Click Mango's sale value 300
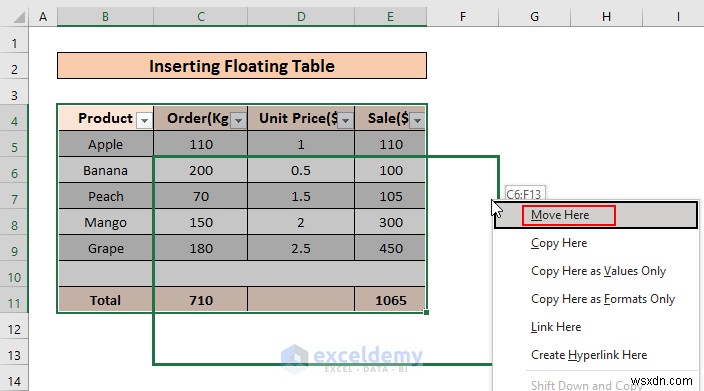Image resolution: width=704 pixels, height=391 pixels. pyautogui.click(x=391, y=222)
